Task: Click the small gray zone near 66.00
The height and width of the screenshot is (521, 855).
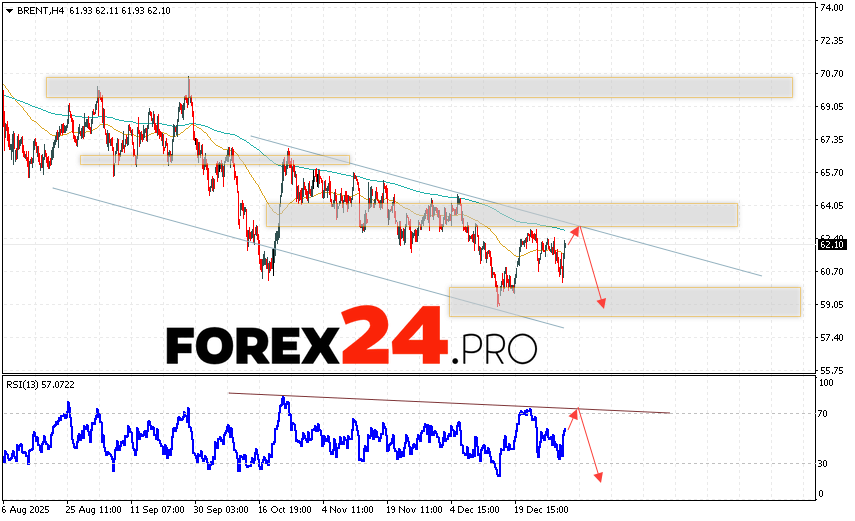Action: pyautogui.click(x=214, y=159)
